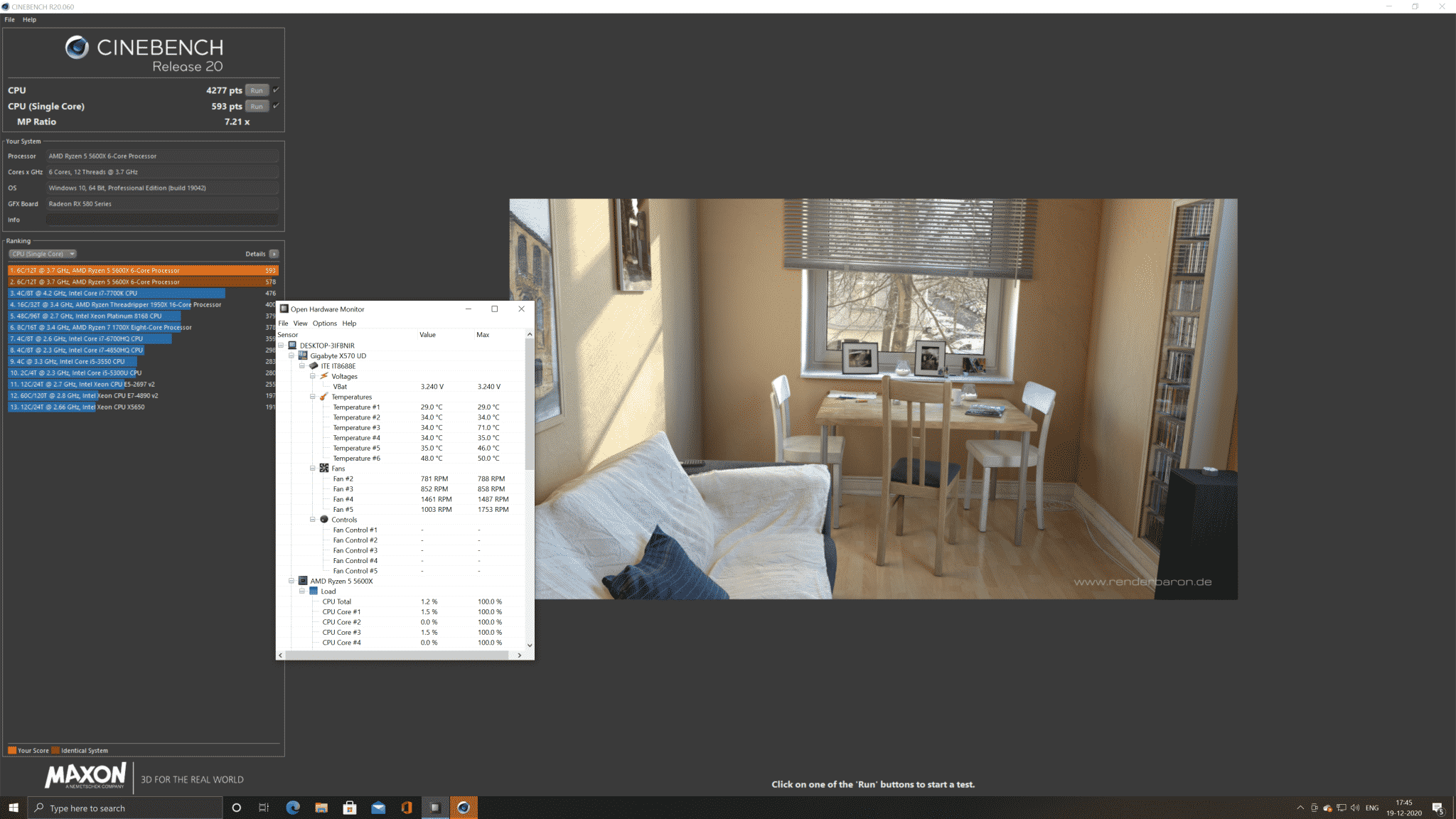1456x819 pixels.
Task: Open Cinebench File menu
Action: point(10,19)
